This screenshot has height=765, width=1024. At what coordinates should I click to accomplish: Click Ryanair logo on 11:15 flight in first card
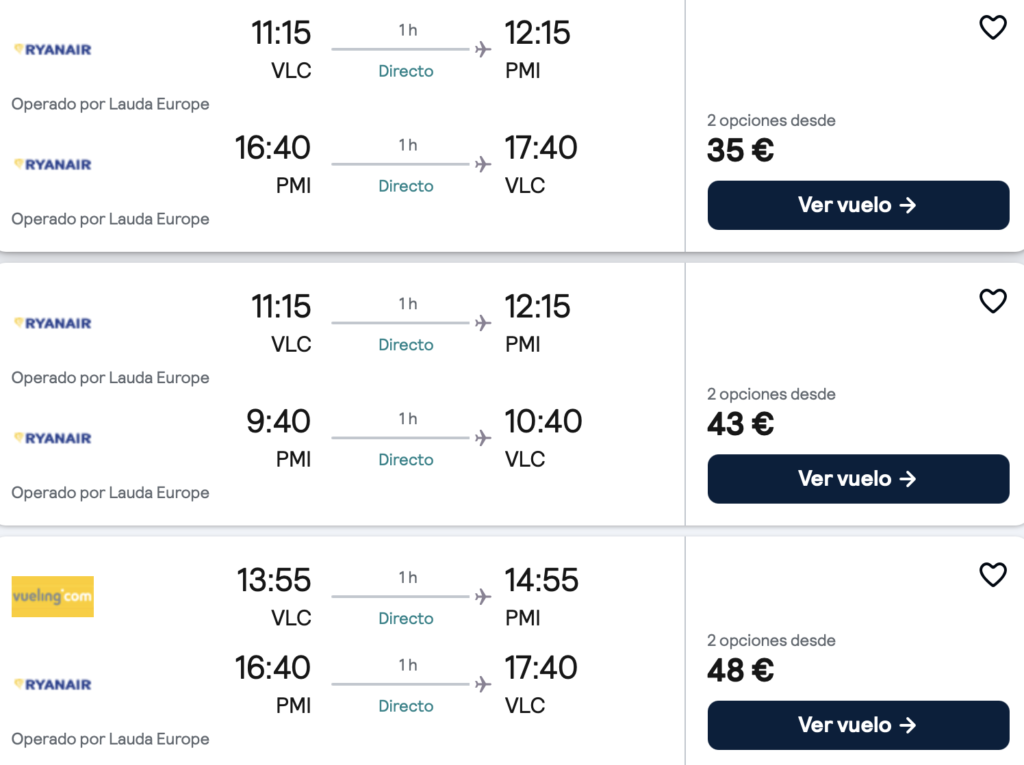pyautogui.click(x=53, y=50)
